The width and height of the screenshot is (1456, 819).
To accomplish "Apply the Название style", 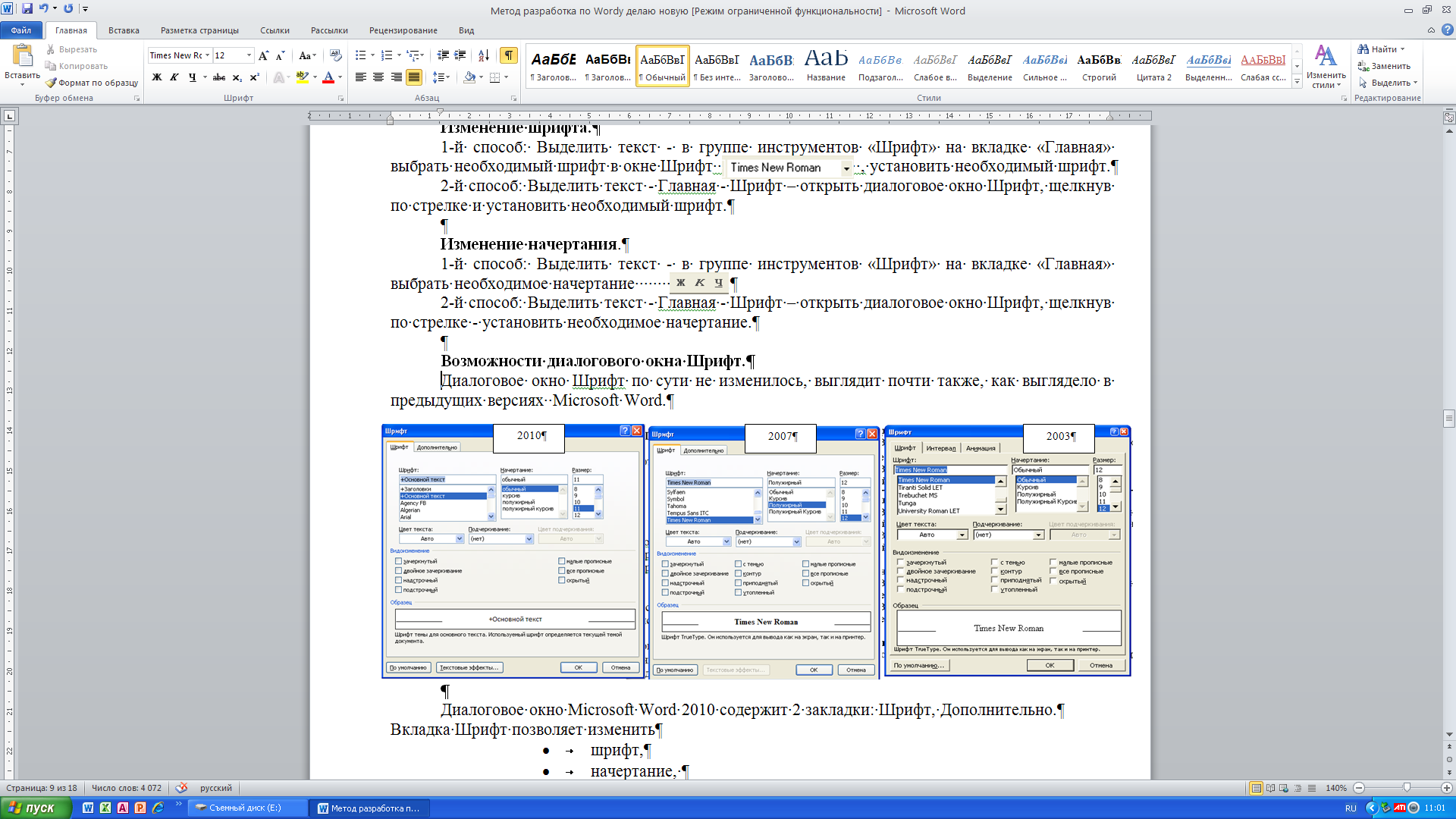I will click(x=826, y=66).
